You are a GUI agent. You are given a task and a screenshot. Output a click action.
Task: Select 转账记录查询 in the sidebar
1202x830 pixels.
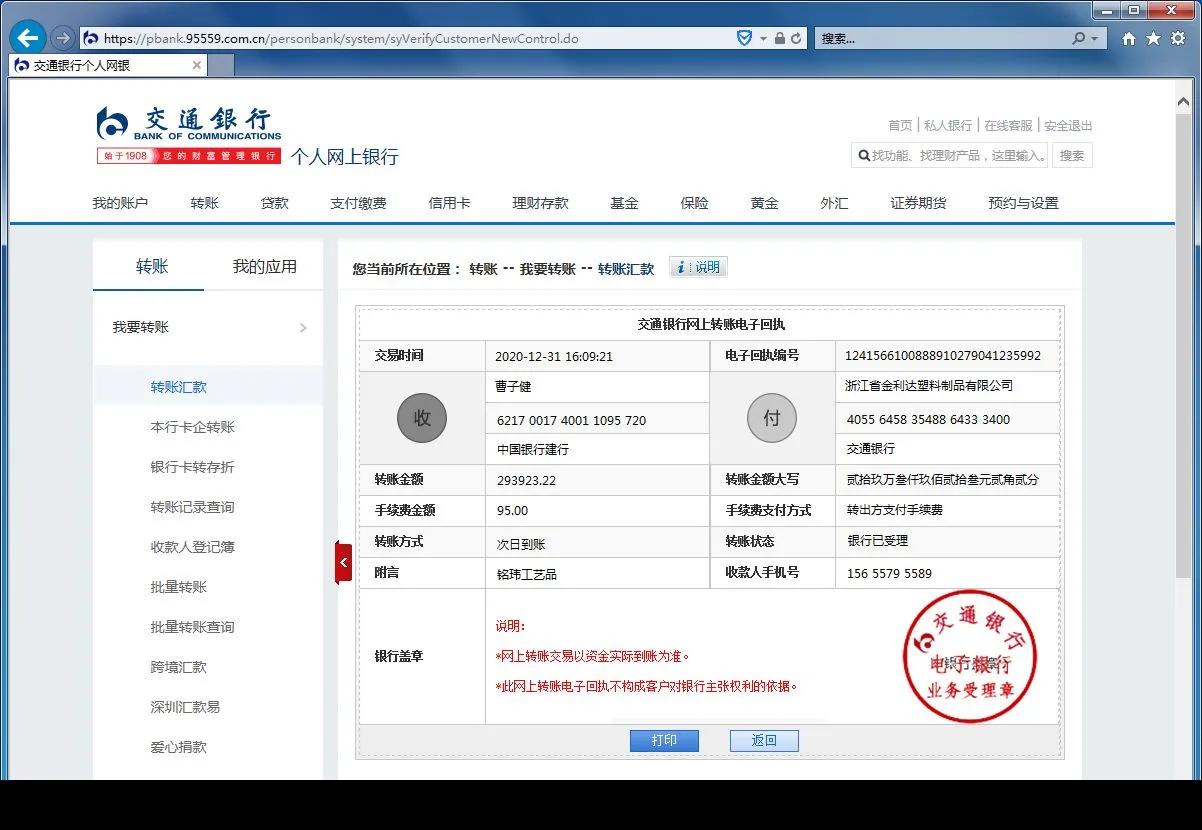[x=193, y=507]
